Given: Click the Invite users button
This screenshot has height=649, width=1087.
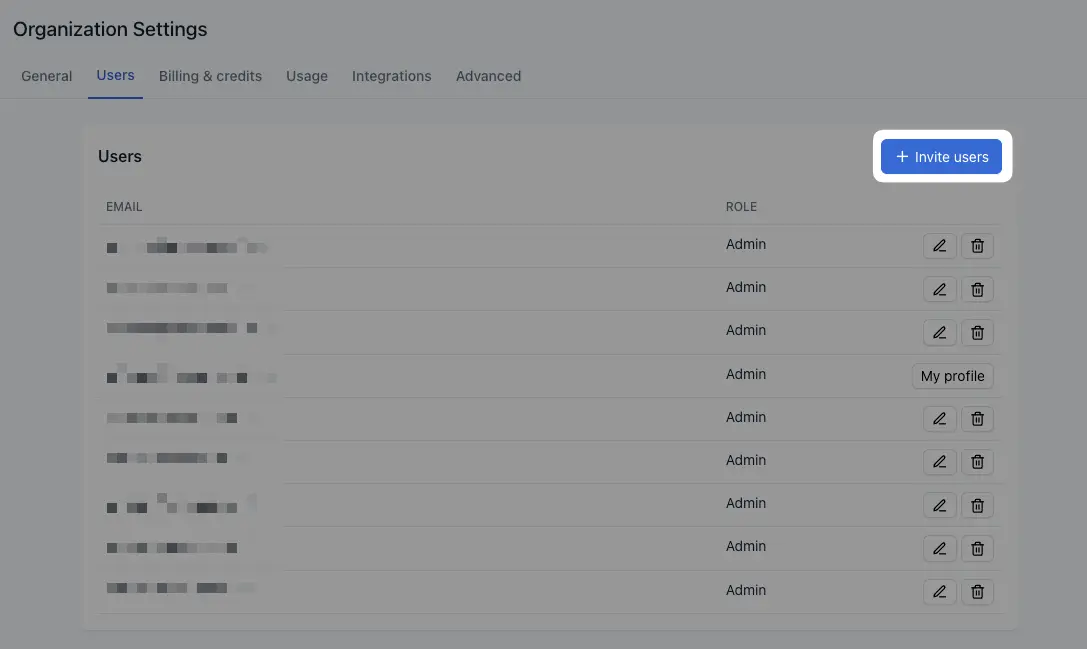Looking at the screenshot, I should (941, 157).
